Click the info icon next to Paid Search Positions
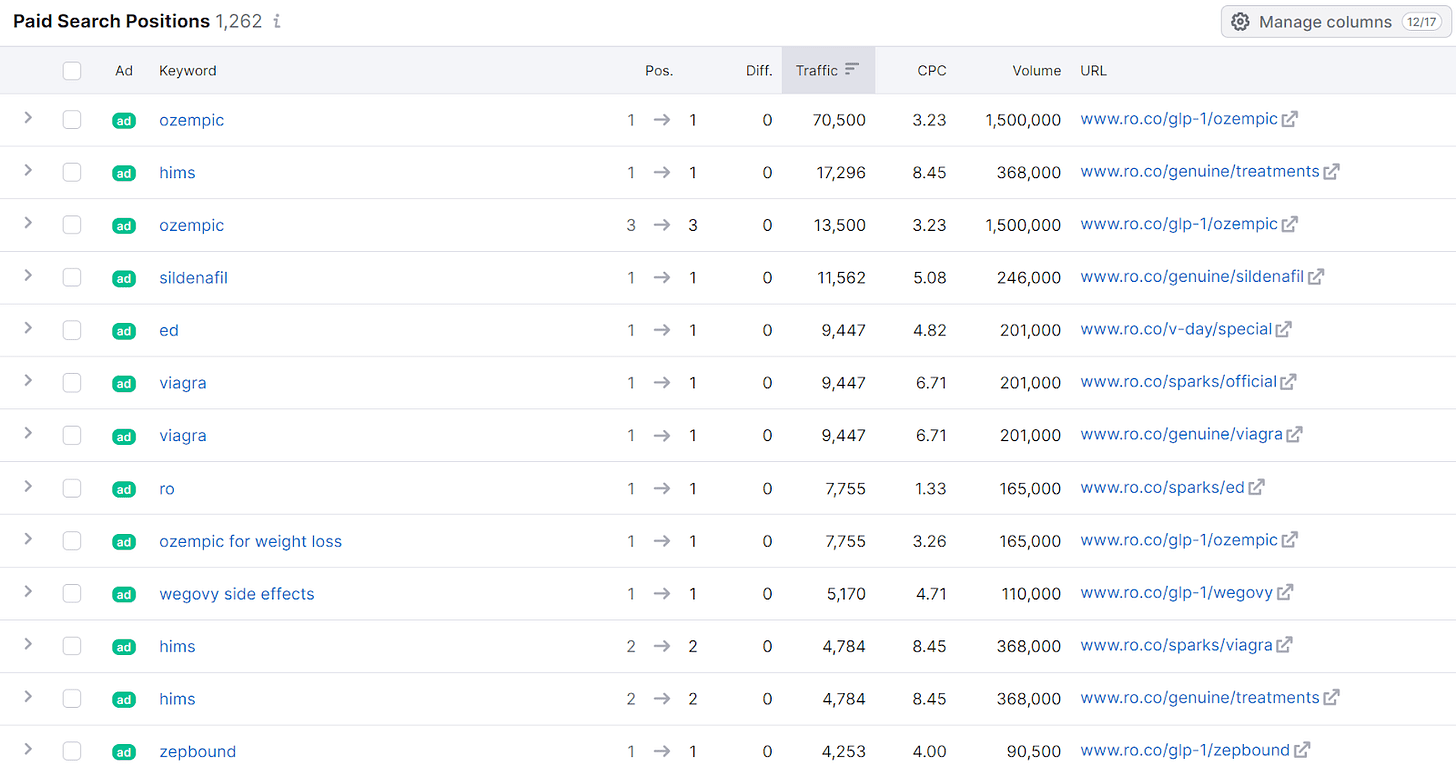This screenshot has height=774, width=1456. pyautogui.click(x=277, y=21)
